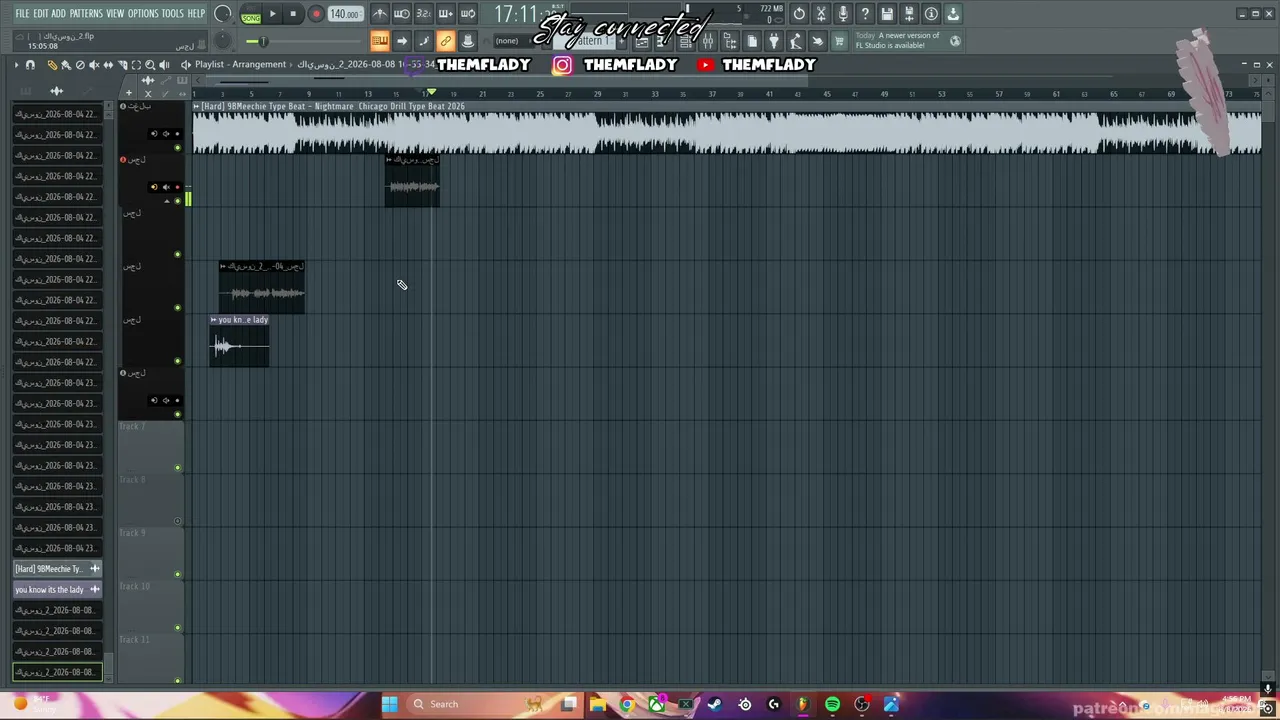Click the Play button in transport
The height and width of the screenshot is (720, 1280).
pyautogui.click(x=272, y=14)
